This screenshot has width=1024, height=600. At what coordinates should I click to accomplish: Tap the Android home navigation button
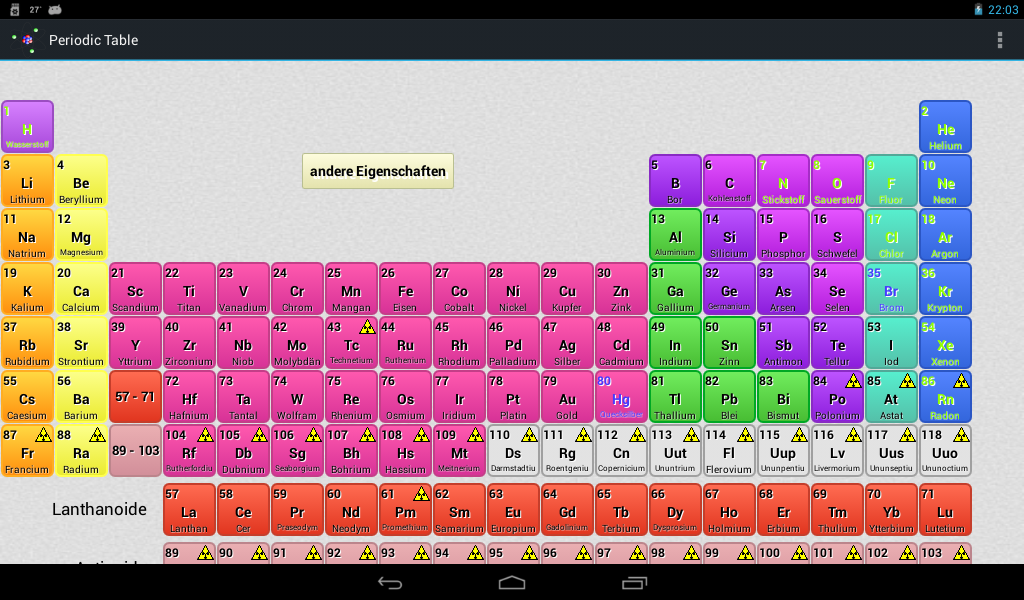click(511, 583)
